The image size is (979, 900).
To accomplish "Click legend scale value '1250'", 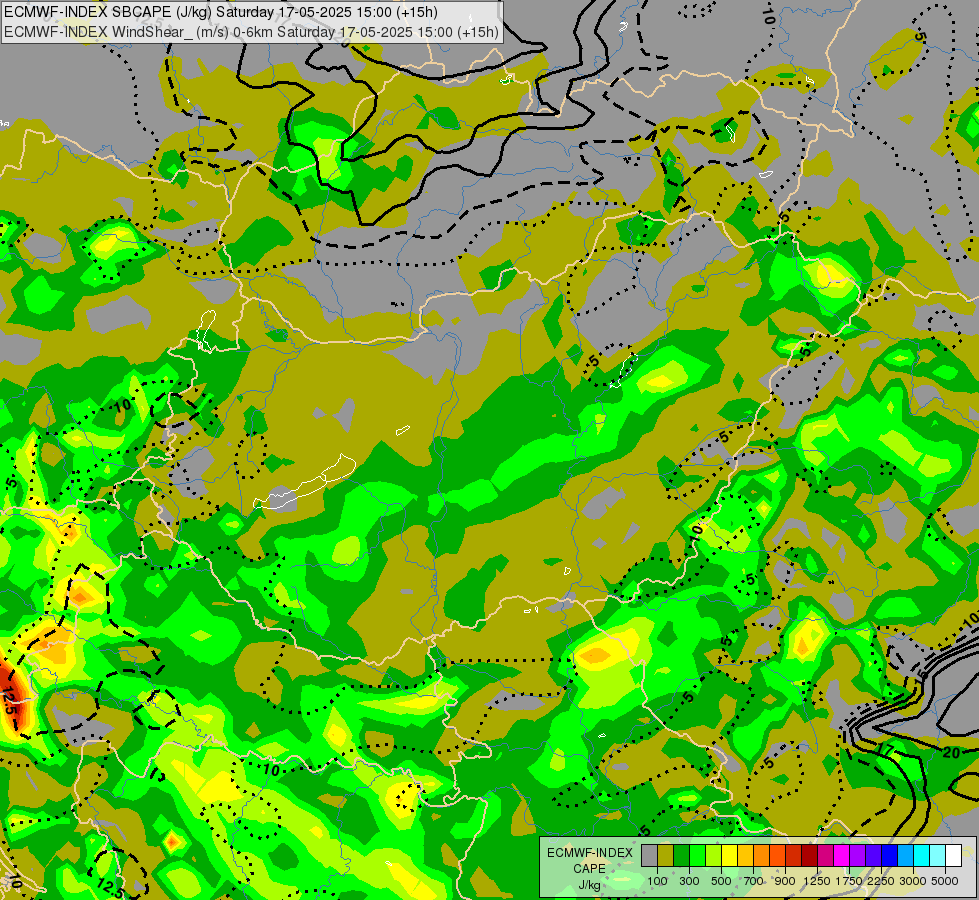I will 817,881.
